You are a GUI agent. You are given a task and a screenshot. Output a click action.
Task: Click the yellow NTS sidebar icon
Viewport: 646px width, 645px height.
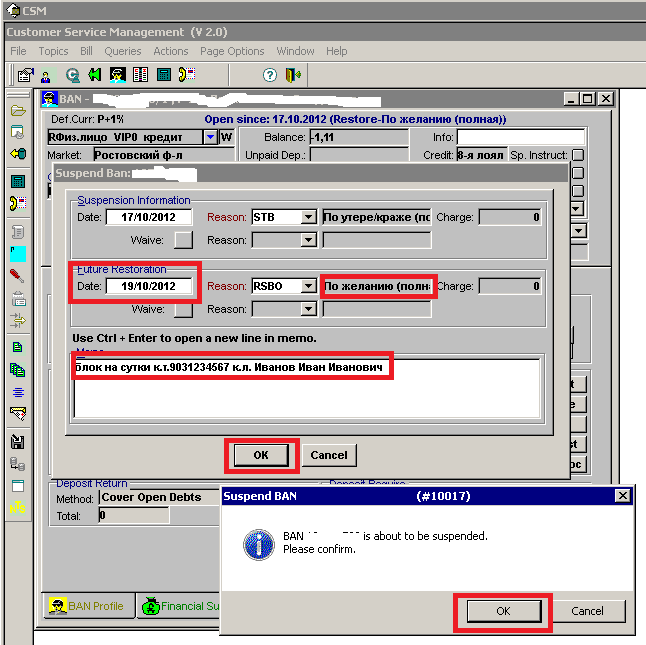tap(17, 508)
